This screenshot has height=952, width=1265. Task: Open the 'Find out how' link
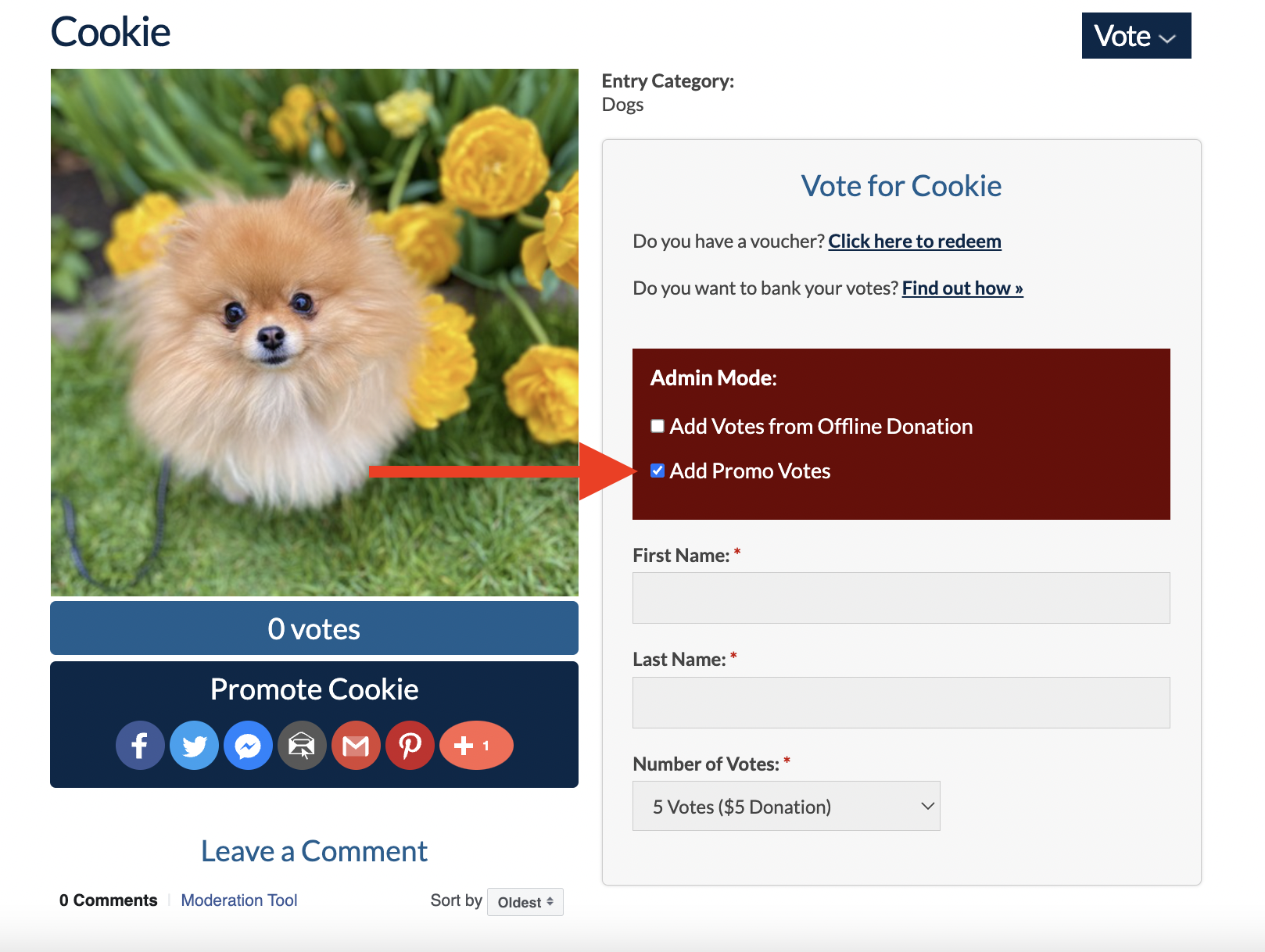pos(962,288)
